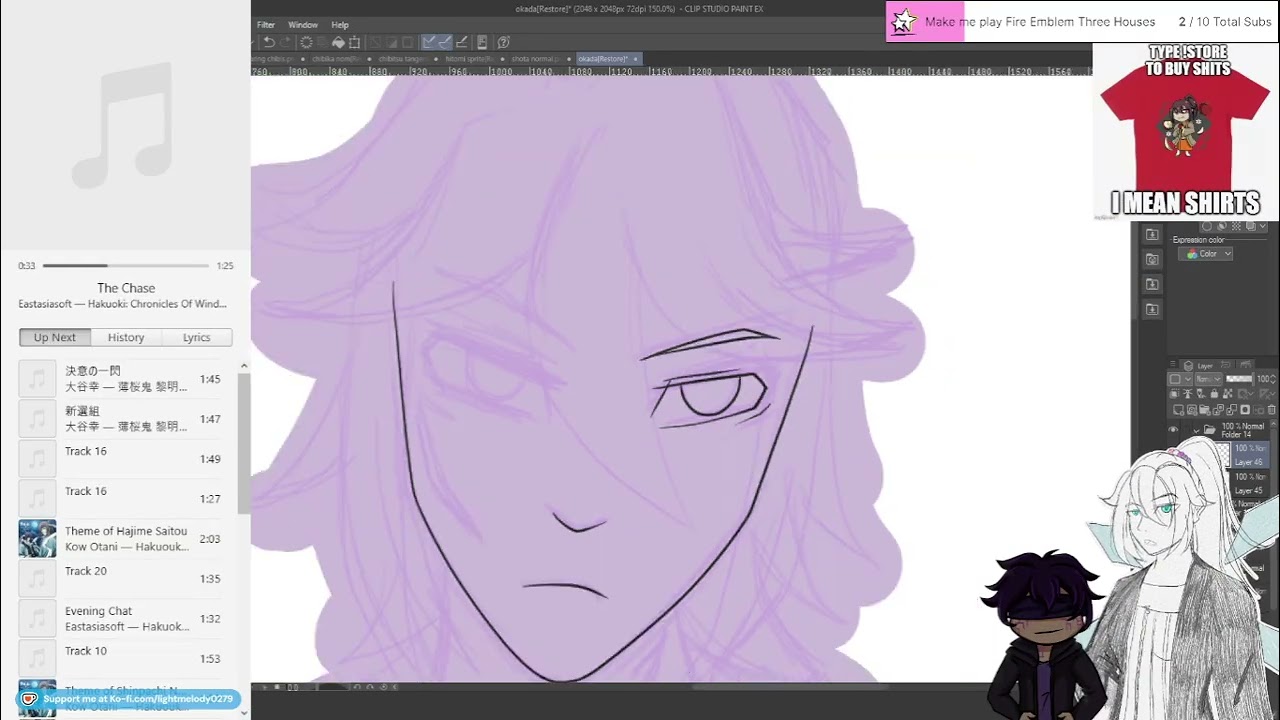The image size is (1280, 720).
Task: Open the Window menu
Action: point(303,25)
